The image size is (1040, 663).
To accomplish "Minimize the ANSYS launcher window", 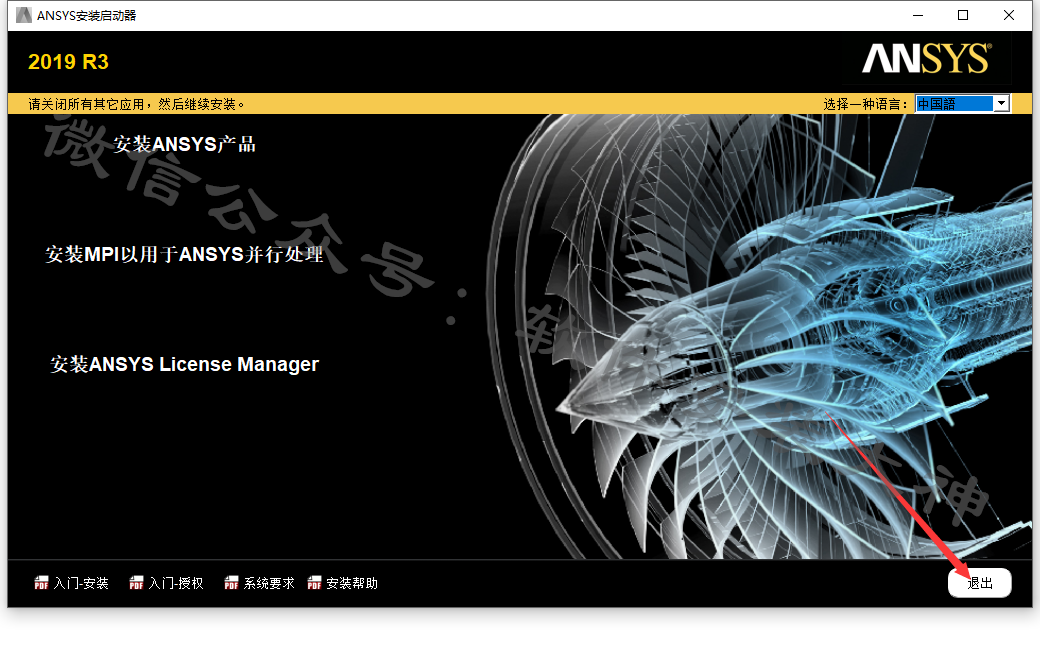I will click(918, 15).
